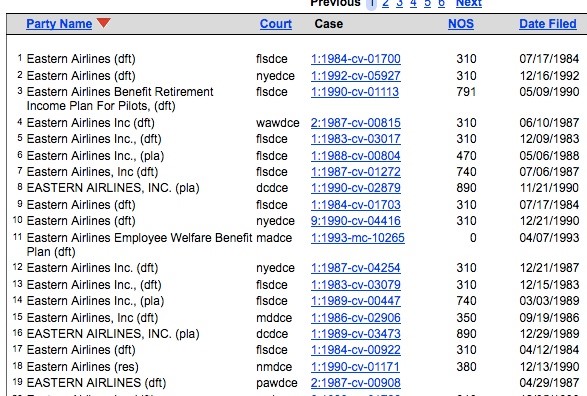Click court code 'pawdce'
The width and height of the screenshot is (587, 396).
[277, 383]
